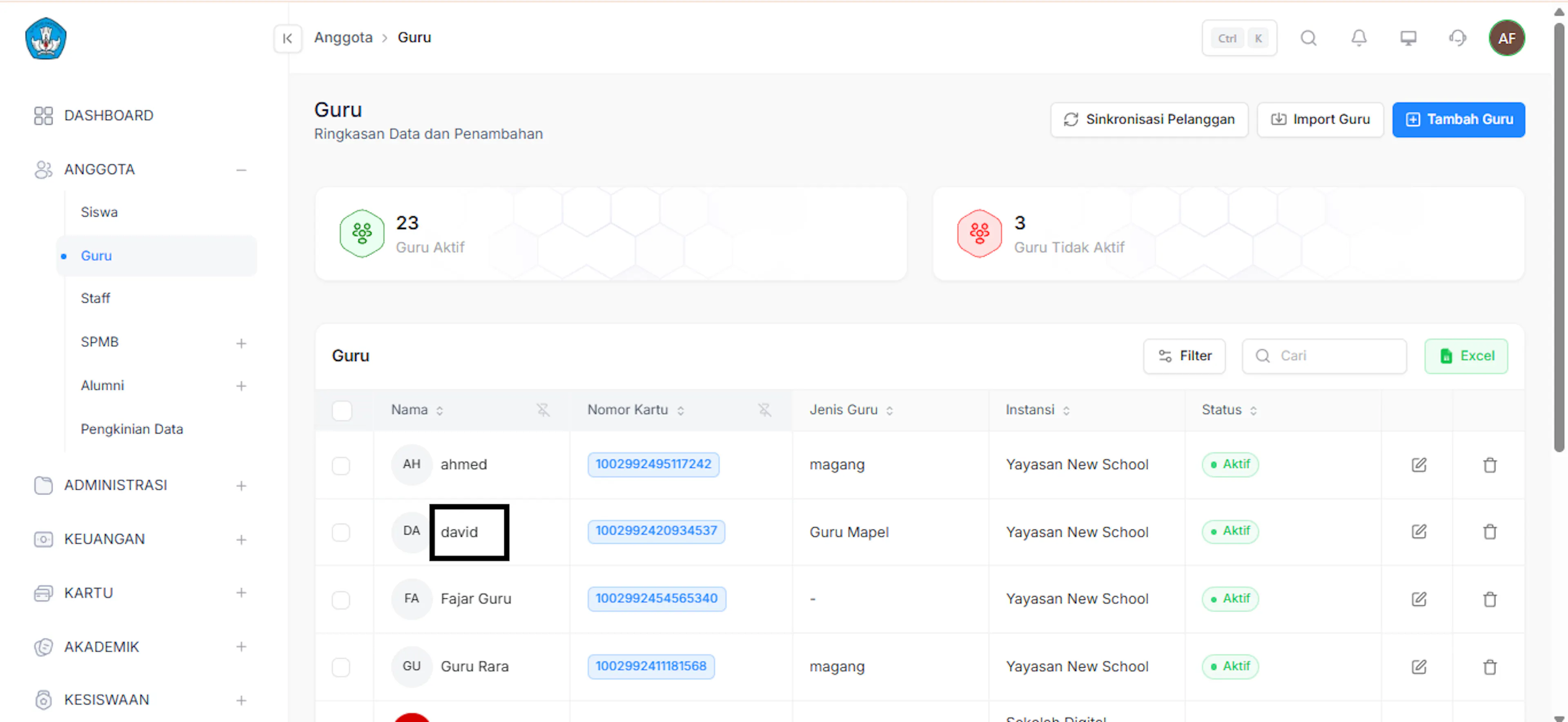Click the Aktif status badge for ahmed
Image resolution: width=1568 pixels, height=722 pixels.
click(1230, 464)
